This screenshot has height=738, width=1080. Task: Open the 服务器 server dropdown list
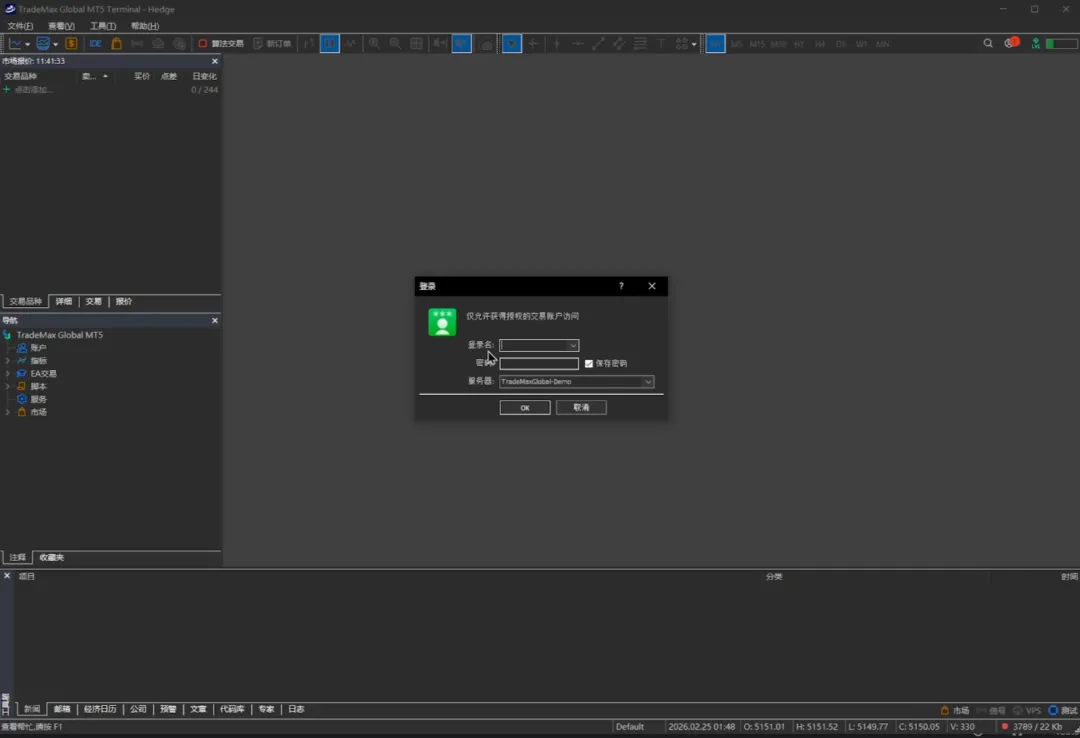pos(648,382)
